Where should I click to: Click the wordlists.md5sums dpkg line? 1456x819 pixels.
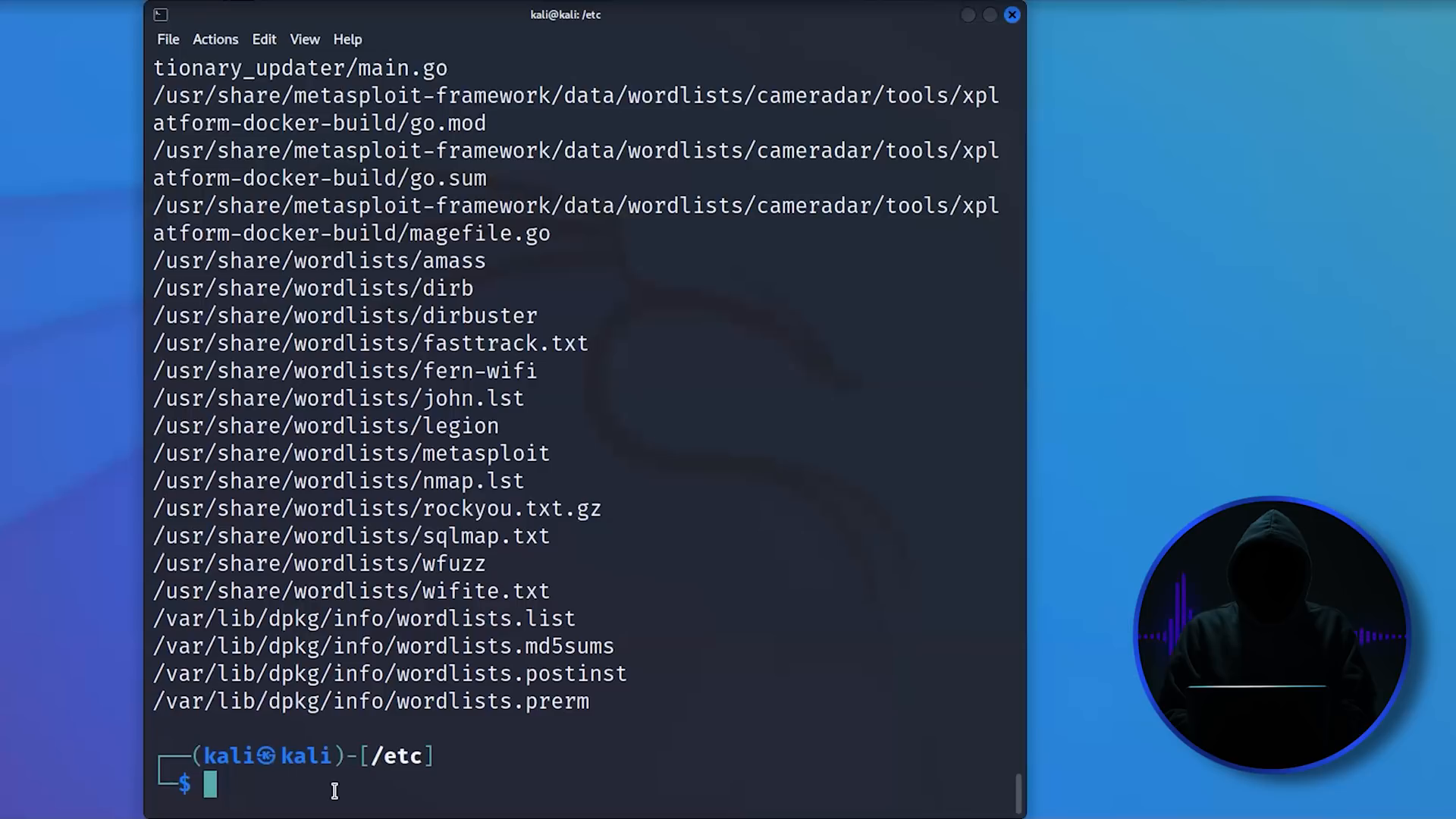384,646
